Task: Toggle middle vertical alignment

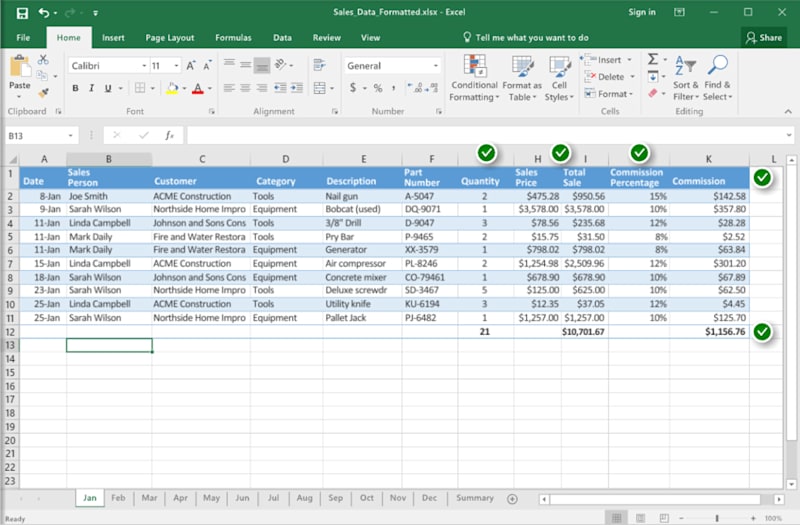Action: [245, 65]
